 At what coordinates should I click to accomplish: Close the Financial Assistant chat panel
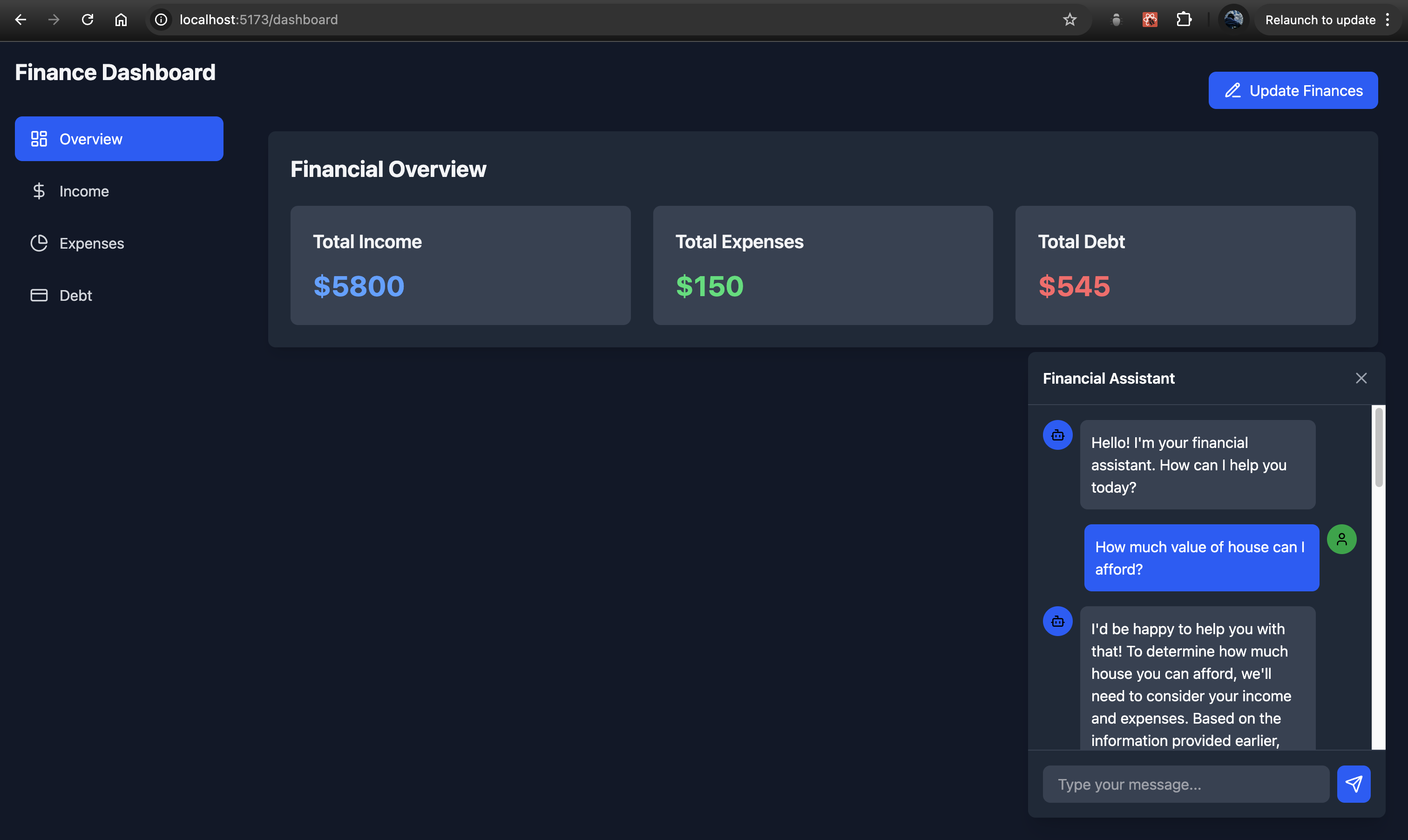pyautogui.click(x=1361, y=378)
